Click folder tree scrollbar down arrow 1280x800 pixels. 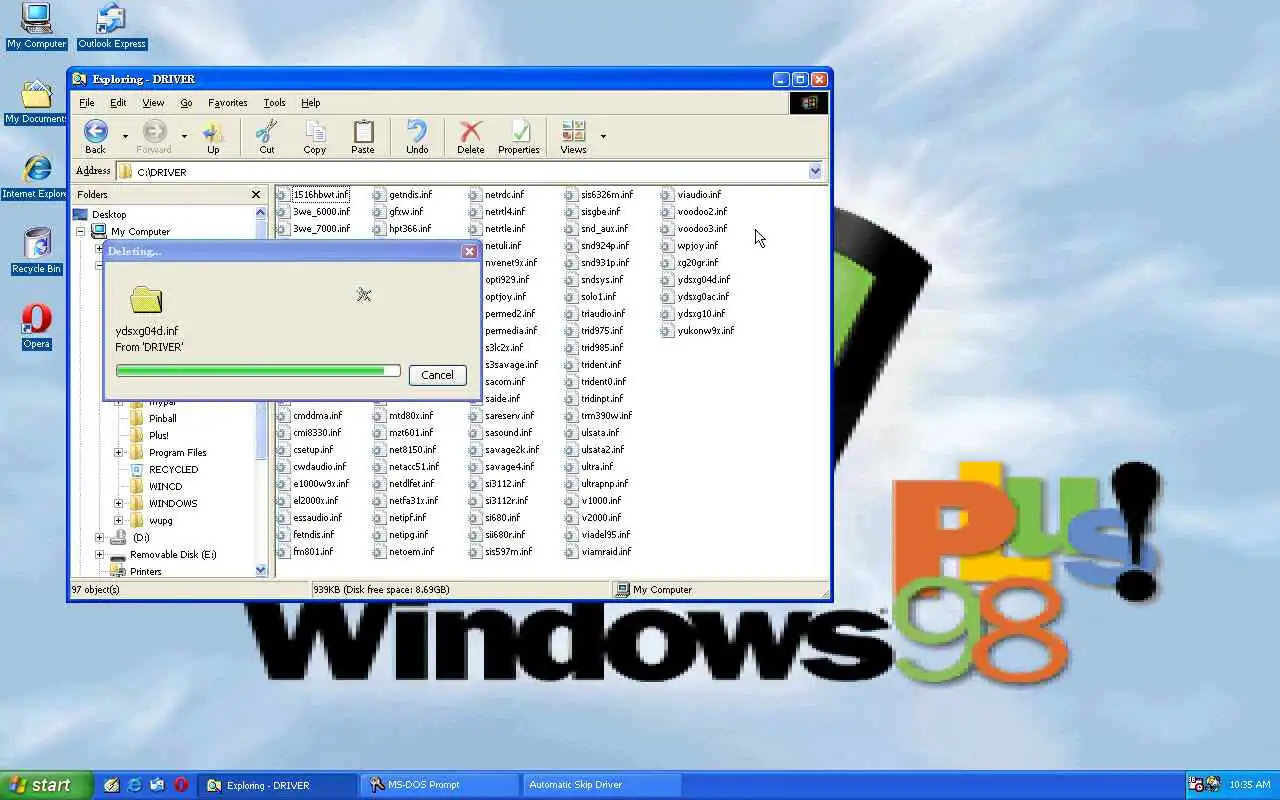pyautogui.click(x=261, y=570)
